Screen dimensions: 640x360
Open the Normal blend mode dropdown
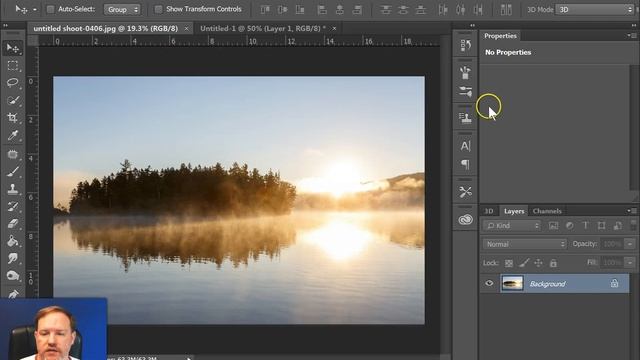coord(524,244)
